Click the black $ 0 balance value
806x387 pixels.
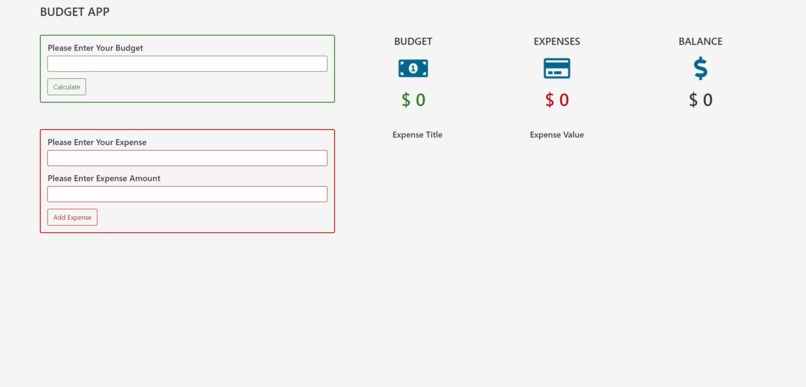[700, 100]
